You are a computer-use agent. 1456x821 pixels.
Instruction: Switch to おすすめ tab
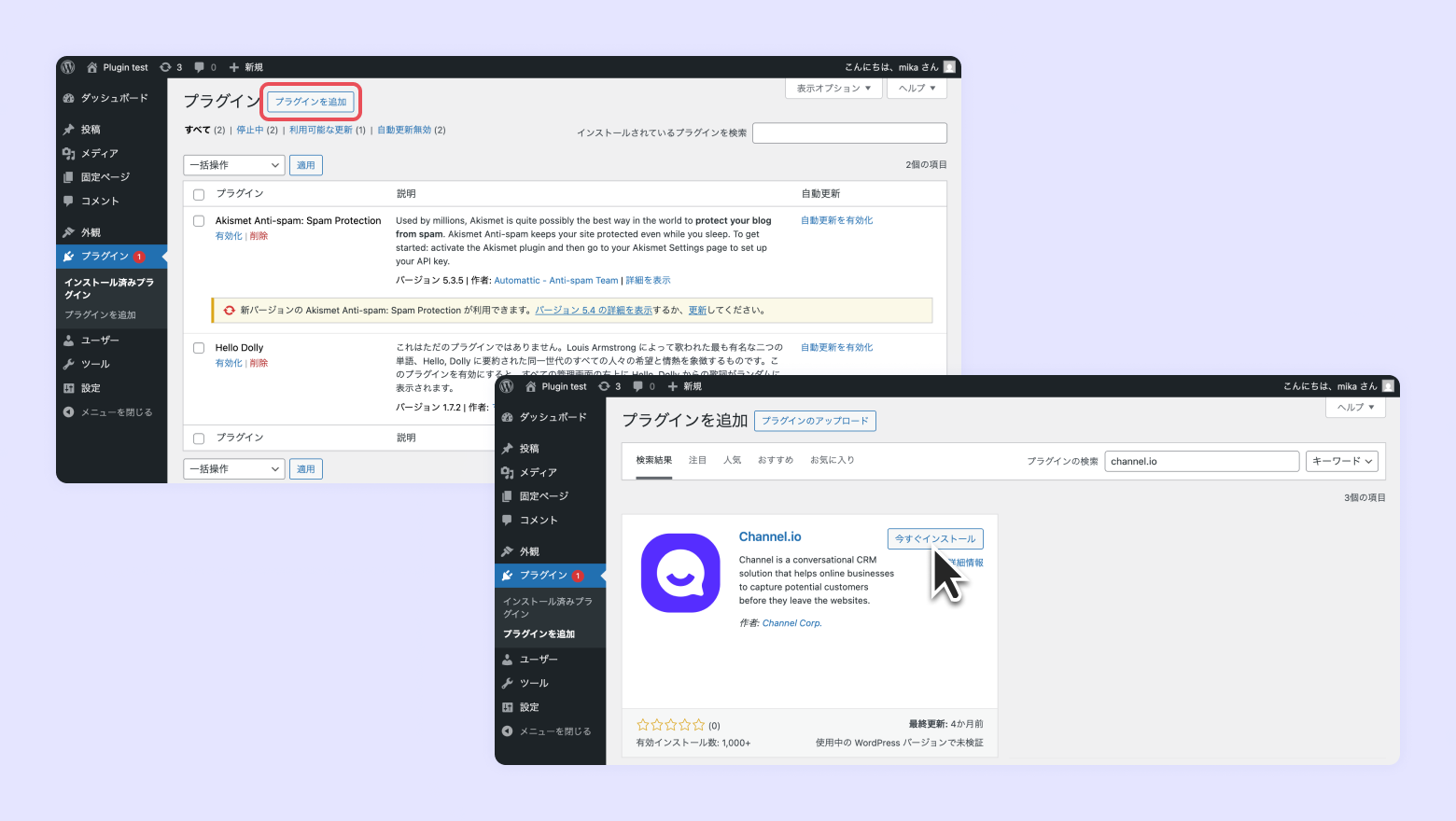coord(776,460)
